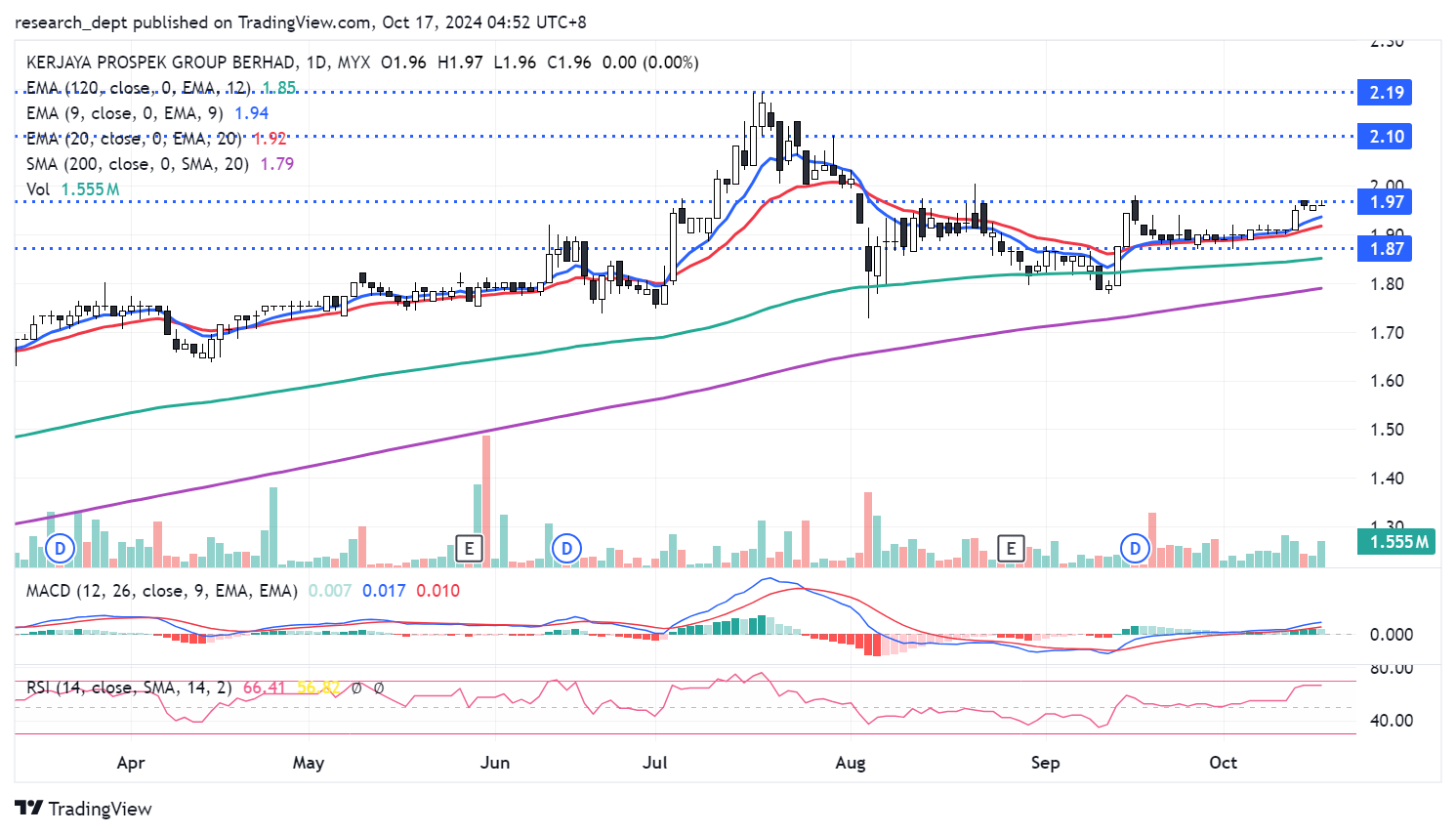Select the EMA 120 indicator legend
The height and width of the screenshot is (834, 1456).
pos(137,88)
